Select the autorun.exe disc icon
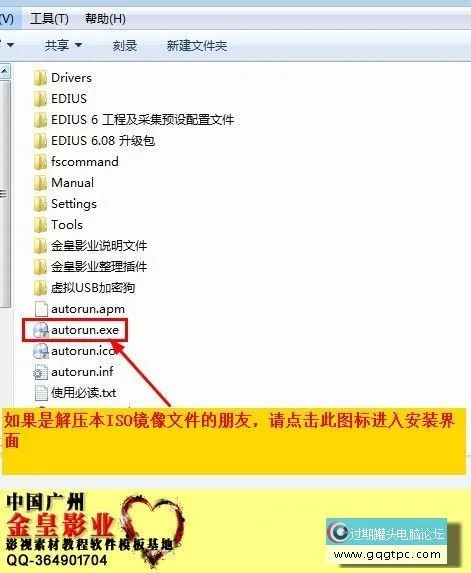 pyautogui.click(x=41, y=330)
